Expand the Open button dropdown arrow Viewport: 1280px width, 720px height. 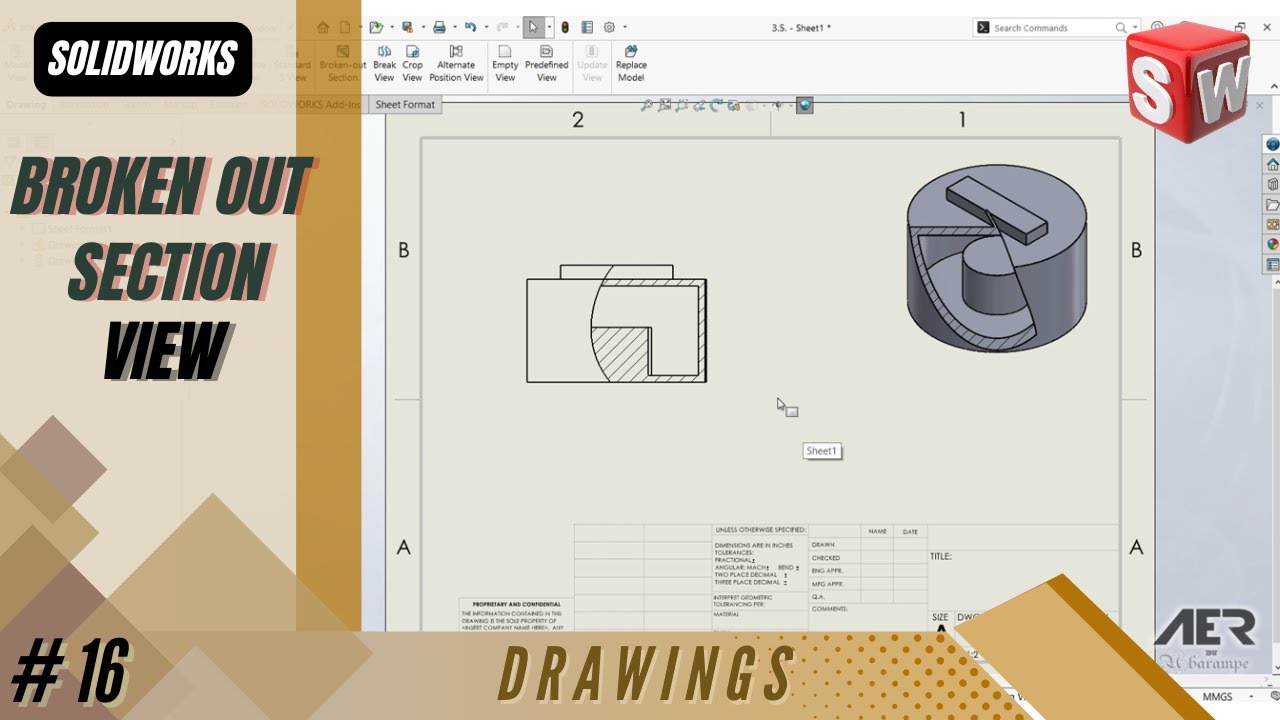point(391,27)
